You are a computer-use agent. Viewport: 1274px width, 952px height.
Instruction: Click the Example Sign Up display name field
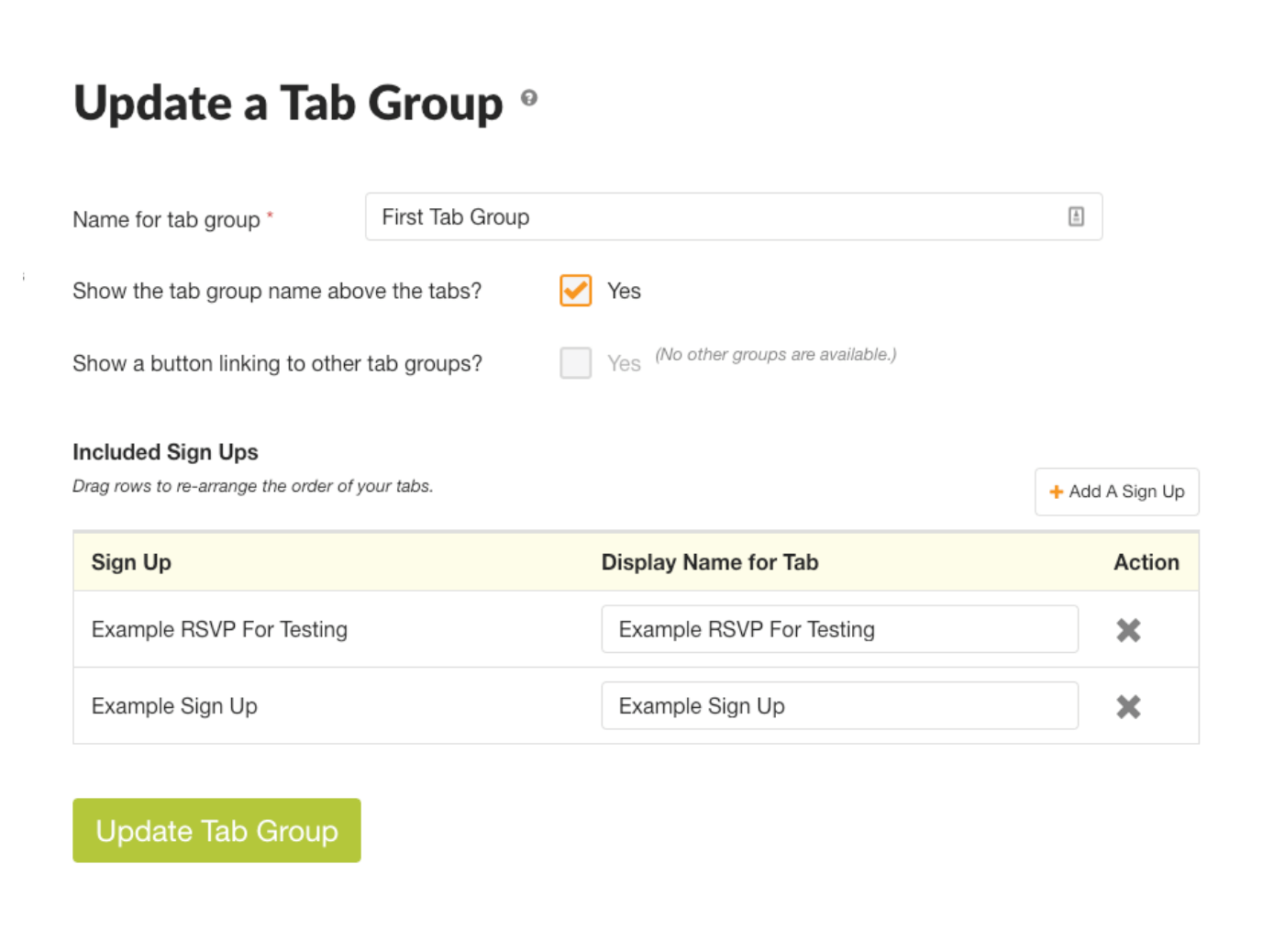pos(839,705)
